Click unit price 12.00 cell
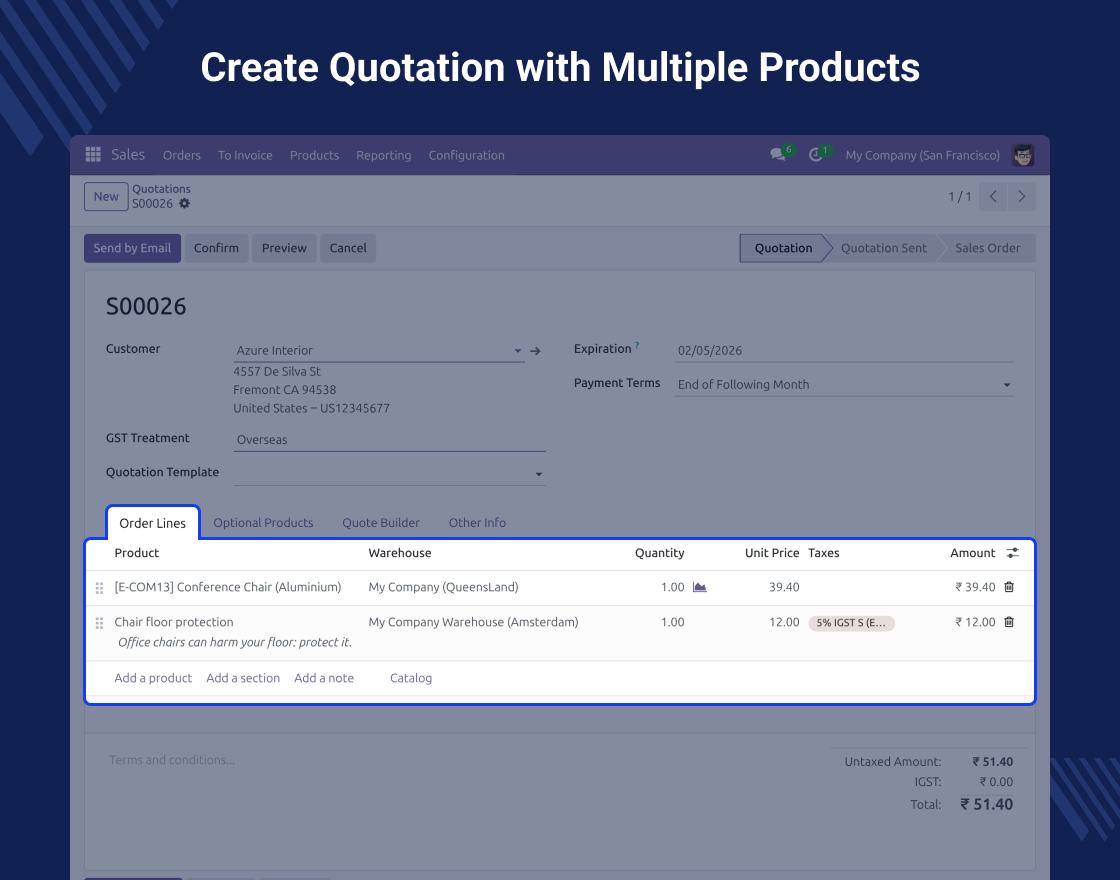The width and height of the screenshot is (1120, 880). point(784,622)
